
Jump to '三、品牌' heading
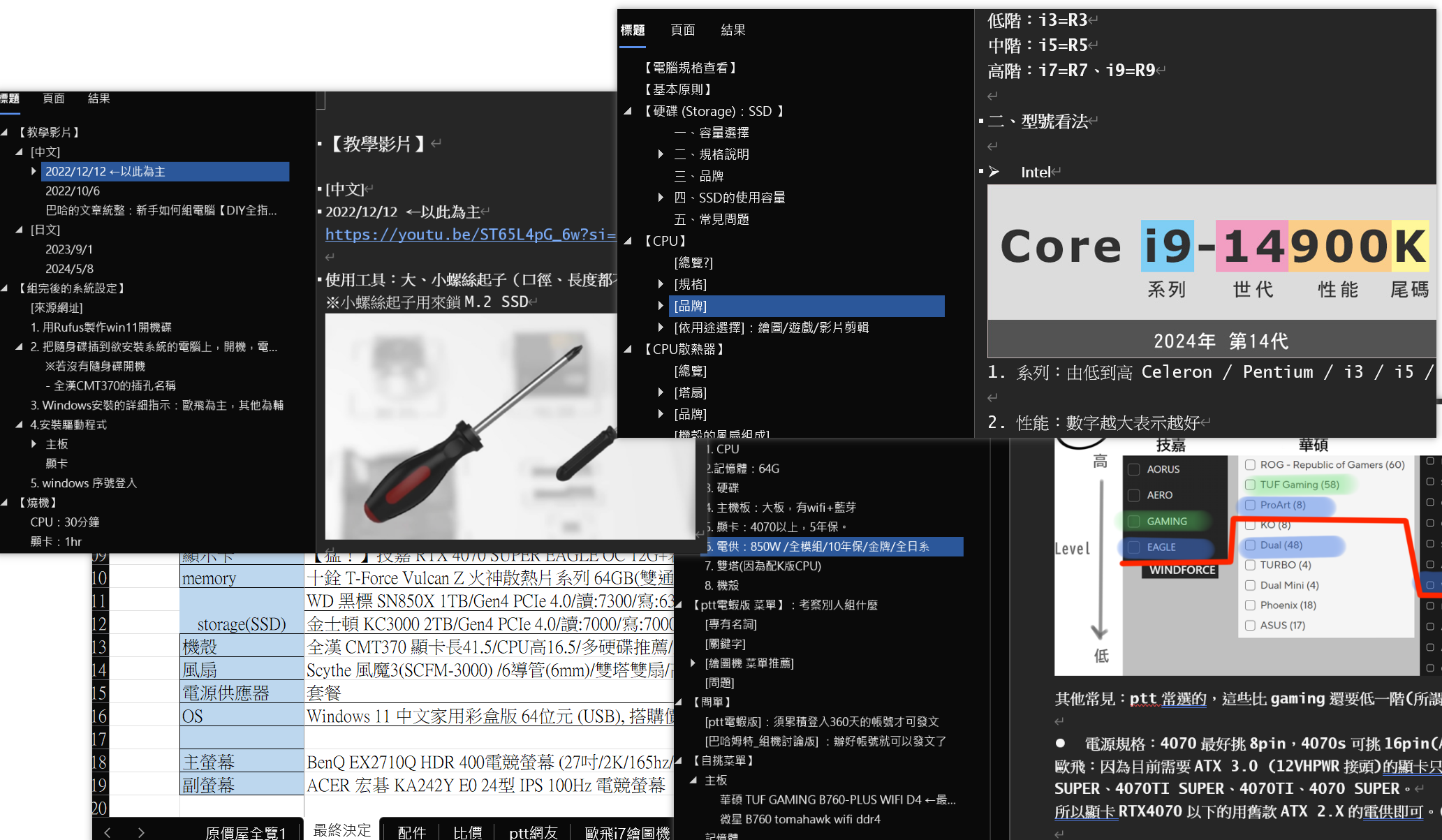coord(699,176)
